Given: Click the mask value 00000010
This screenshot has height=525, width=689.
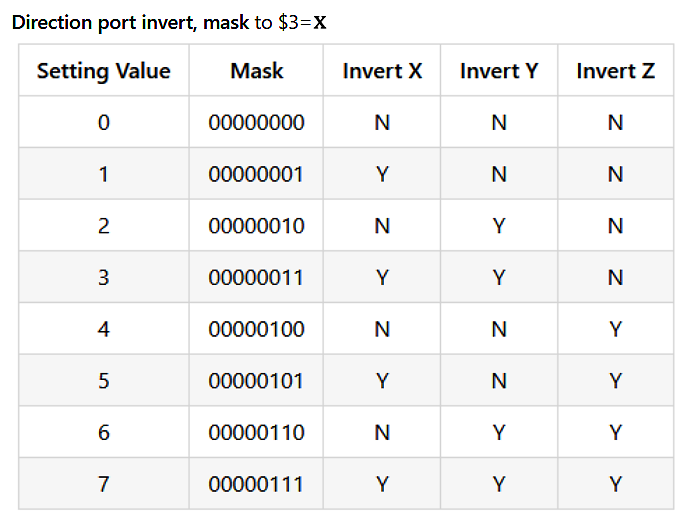Looking at the screenshot, I should click(x=256, y=226).
